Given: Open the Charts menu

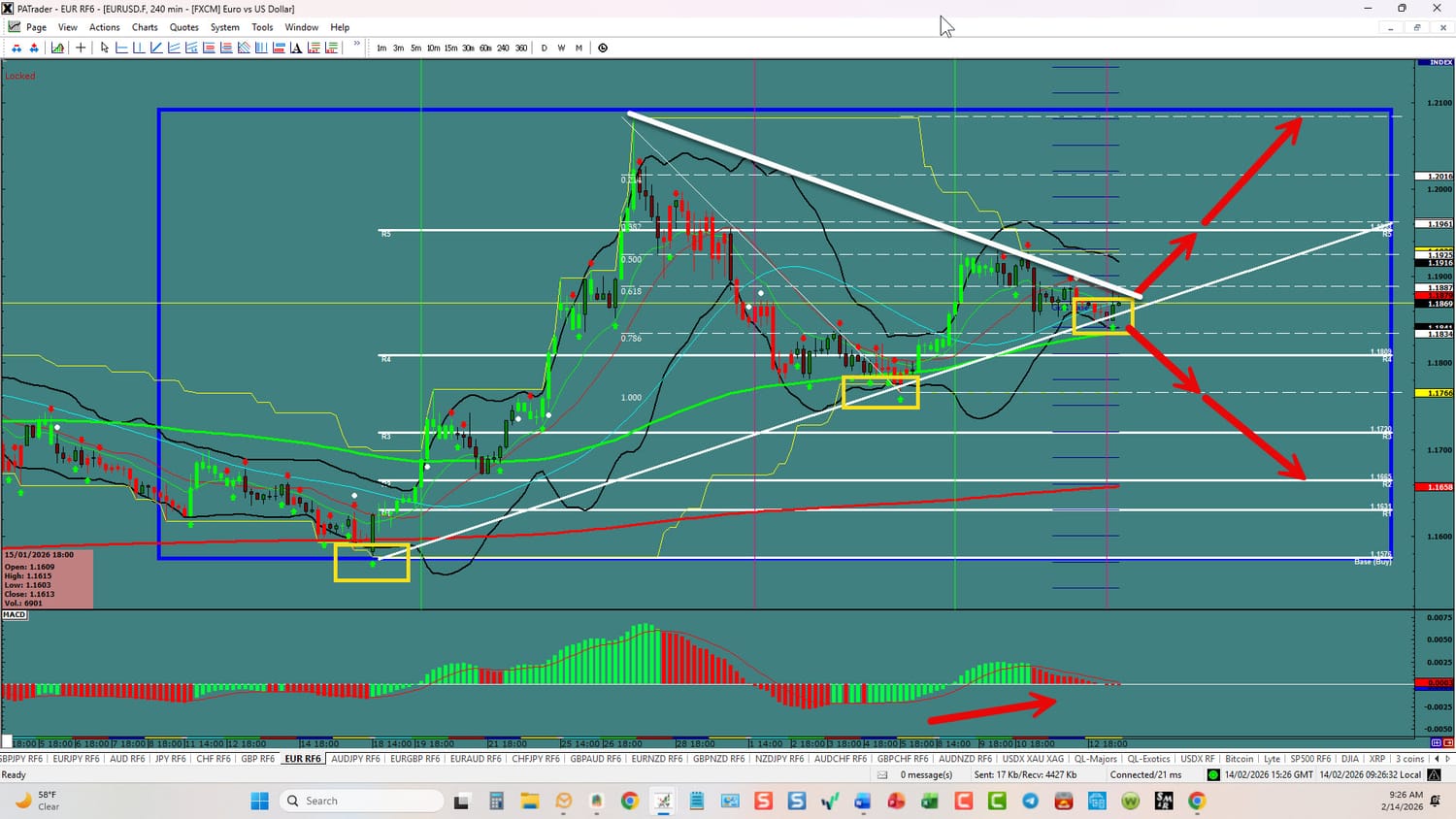Looking at the screenshot, I should tap(145, 27).
